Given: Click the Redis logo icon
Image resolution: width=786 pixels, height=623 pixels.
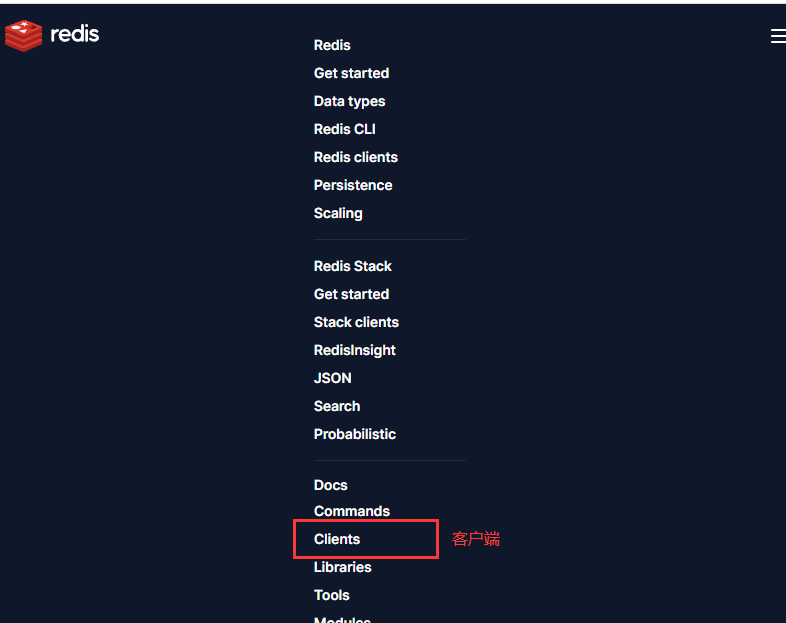Looking at the screenshot, I should [23, 36].
